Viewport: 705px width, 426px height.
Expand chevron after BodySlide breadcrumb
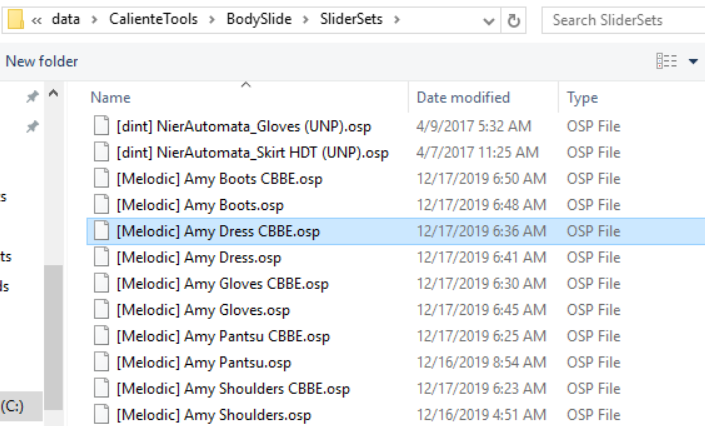(306, 20)
